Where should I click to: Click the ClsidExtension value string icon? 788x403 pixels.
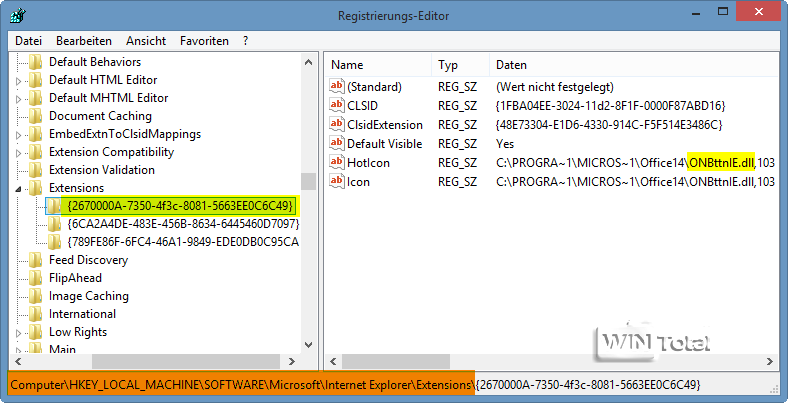[x=336, y=125]
